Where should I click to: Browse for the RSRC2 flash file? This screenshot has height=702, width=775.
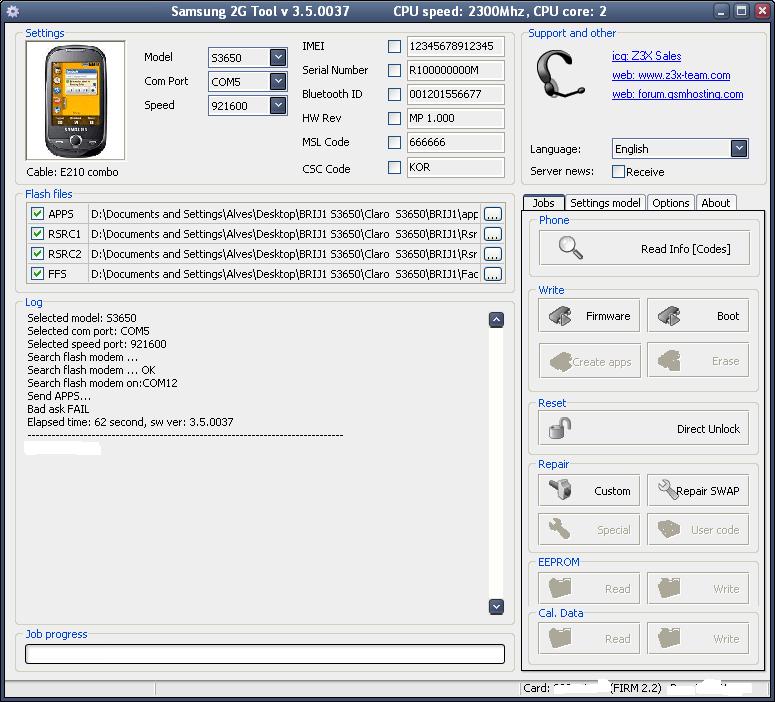[493, 254]
